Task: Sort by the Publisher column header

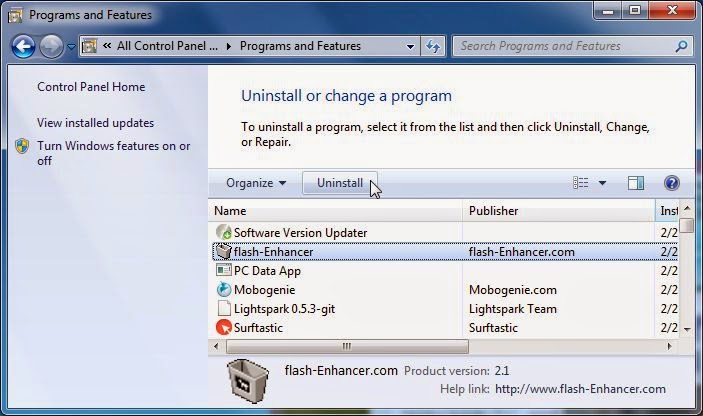Action: [559, 211]
